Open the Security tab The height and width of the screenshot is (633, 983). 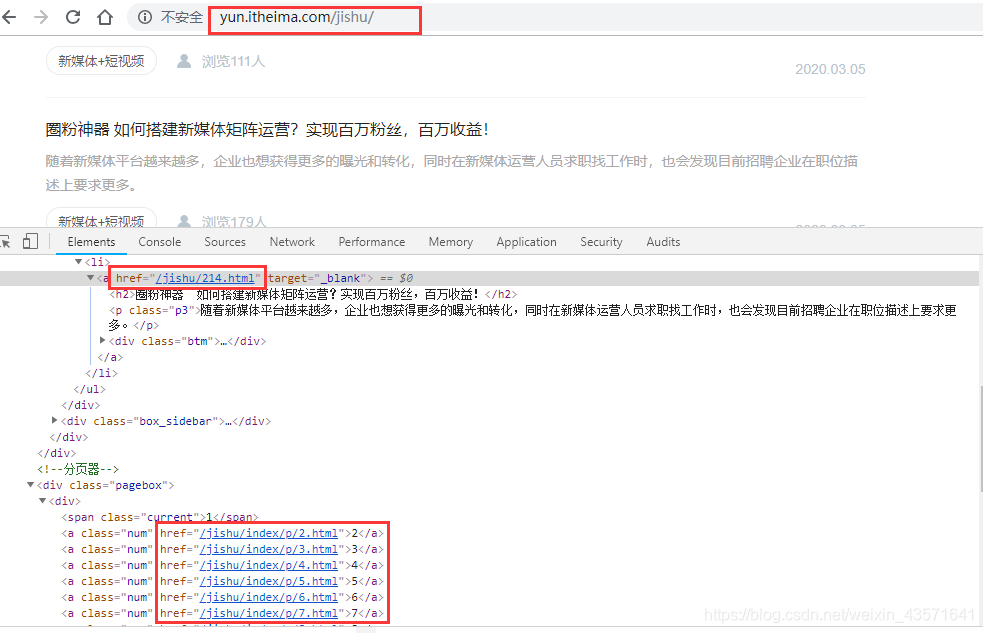601,242
